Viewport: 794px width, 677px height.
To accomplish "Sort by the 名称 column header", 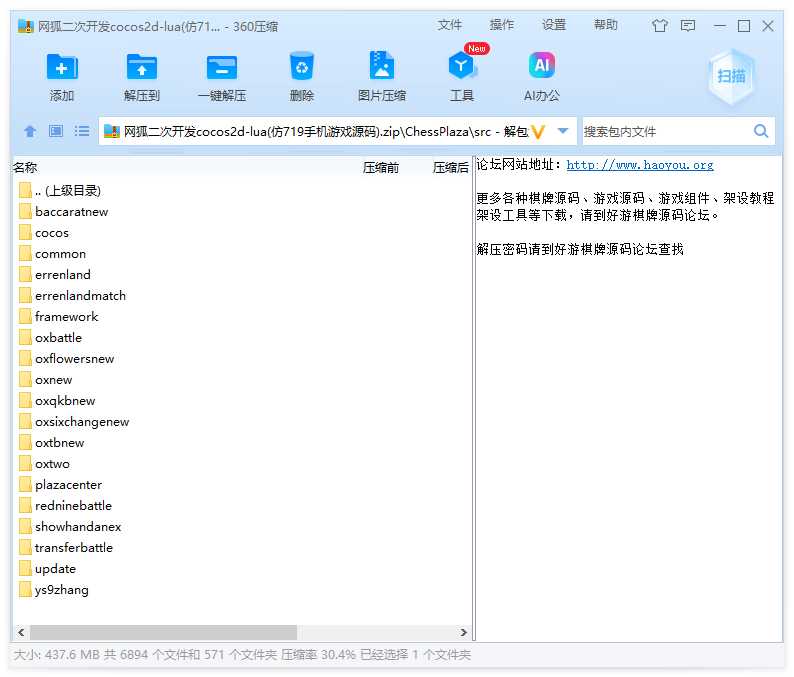I will 25,167.
